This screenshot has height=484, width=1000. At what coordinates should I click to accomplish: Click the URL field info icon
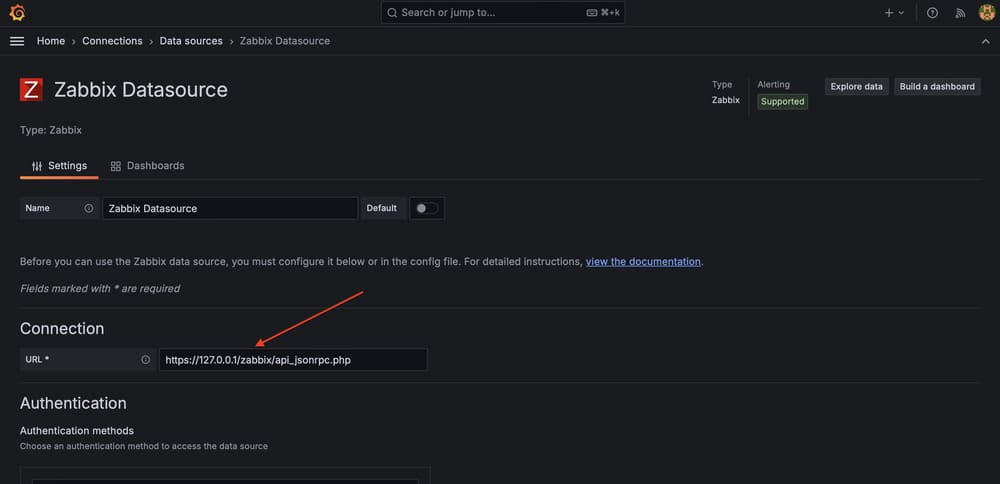(145, 360)
